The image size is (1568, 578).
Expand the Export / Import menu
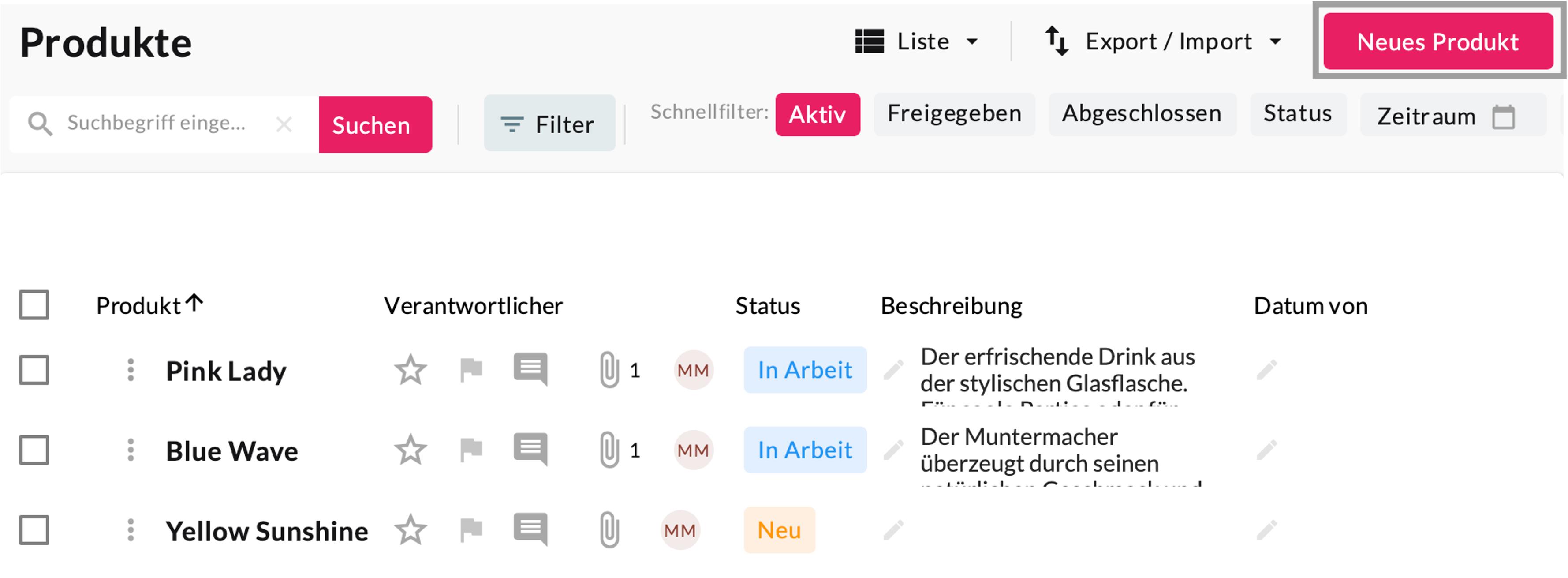[x=1163, y=41]
